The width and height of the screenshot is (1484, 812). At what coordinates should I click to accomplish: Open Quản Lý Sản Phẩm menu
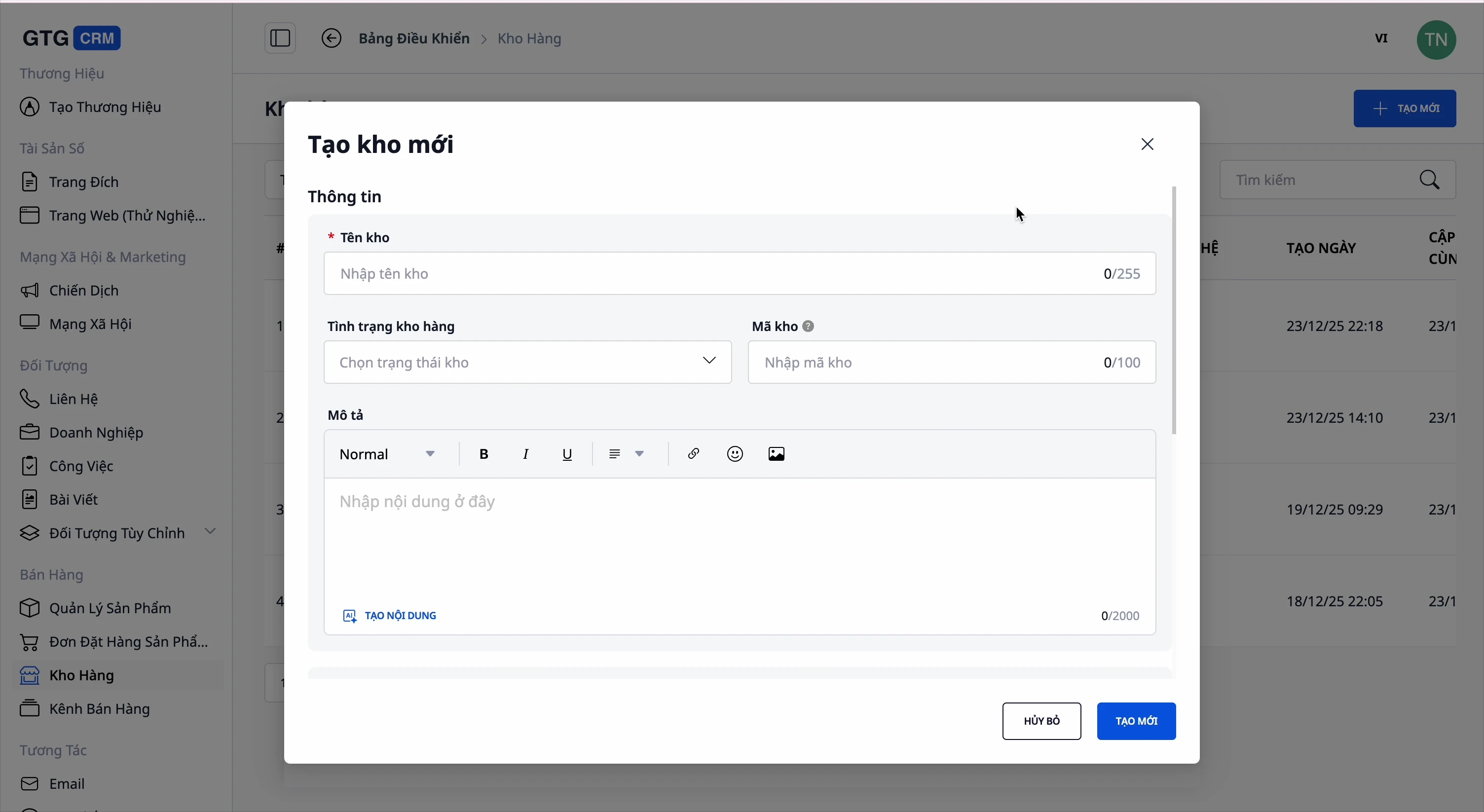110,608
